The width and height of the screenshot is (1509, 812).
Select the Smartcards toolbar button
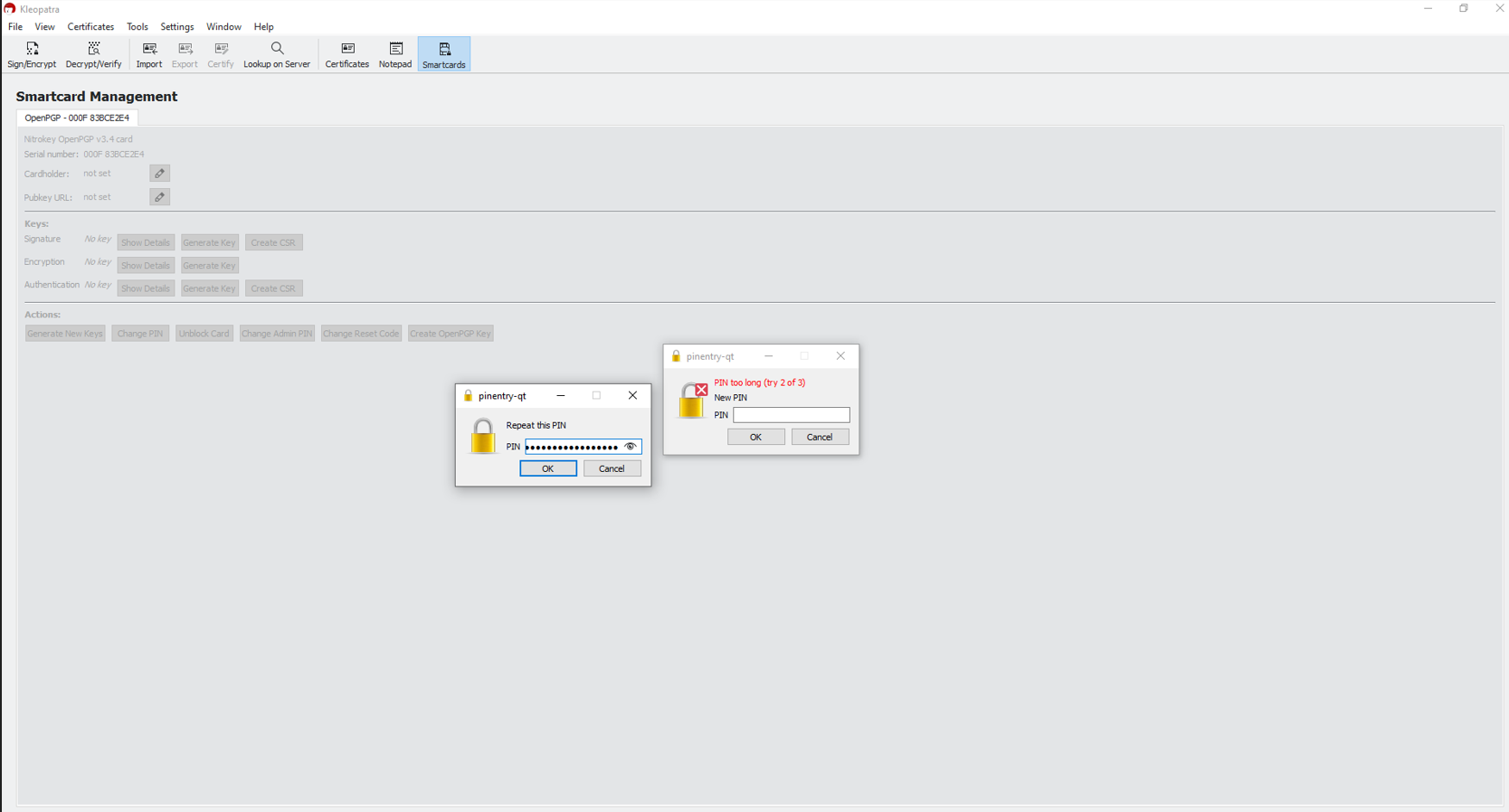[444, 54]
